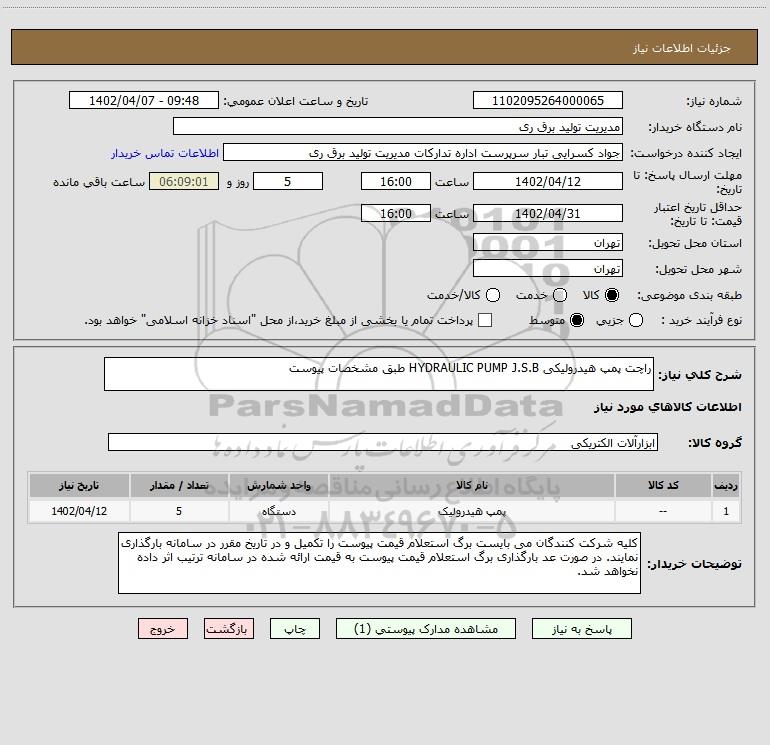Click the row number cell 1
The image size is (770, 745).
(726, 511)
